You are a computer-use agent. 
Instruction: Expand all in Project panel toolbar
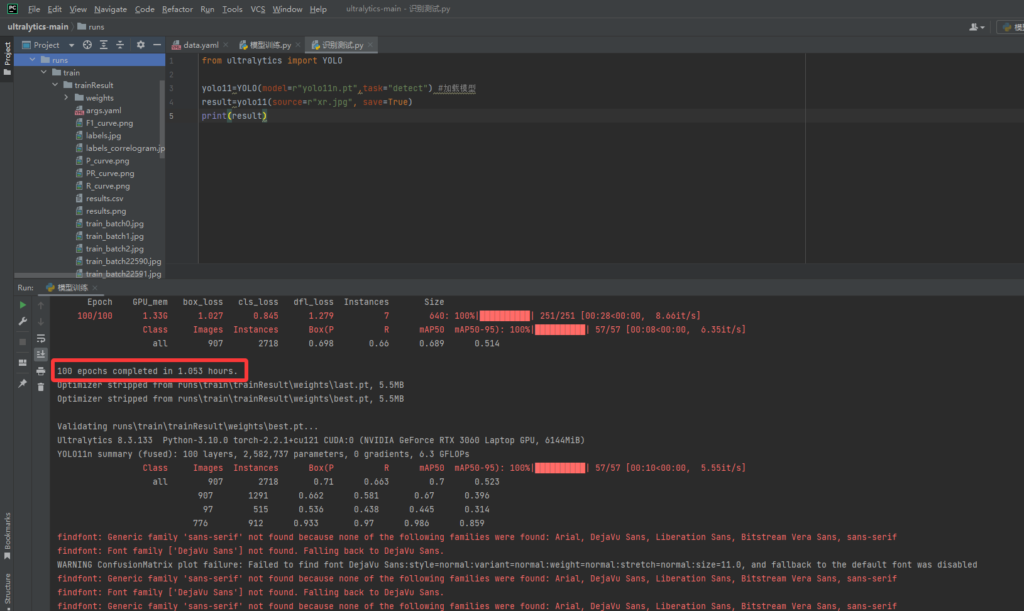point(104,45)
